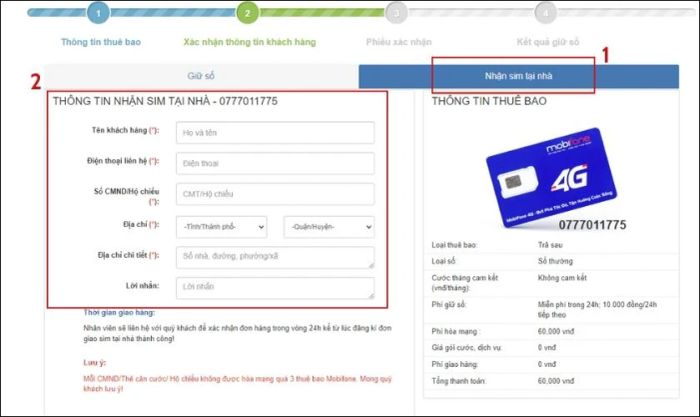
Task: Click the Miễn phí trong 24h fee text
Action: click(x=597, y=309)
